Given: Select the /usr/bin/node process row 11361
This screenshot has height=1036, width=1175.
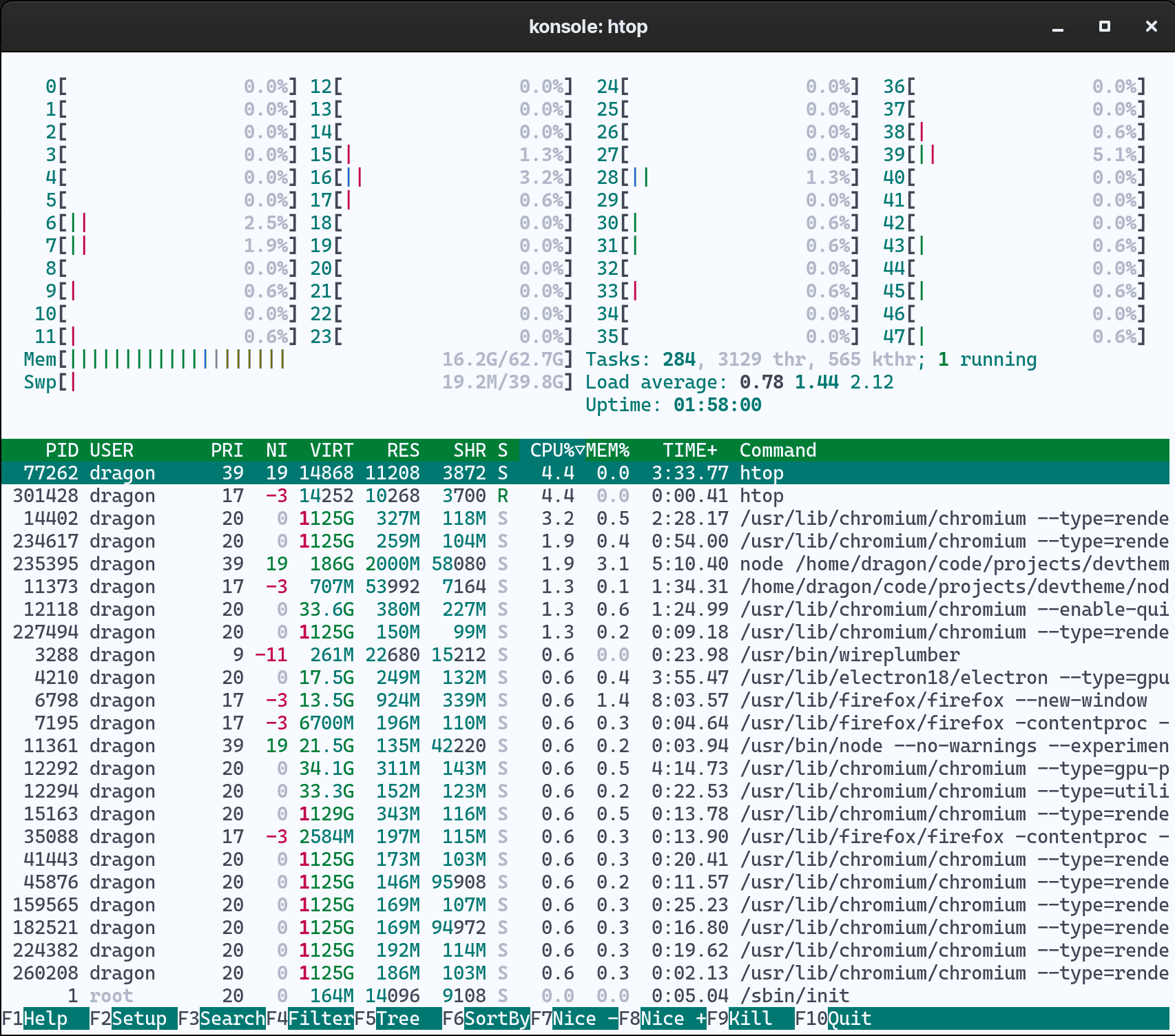Looking at the screenshot, I should [x=585, y=746].
